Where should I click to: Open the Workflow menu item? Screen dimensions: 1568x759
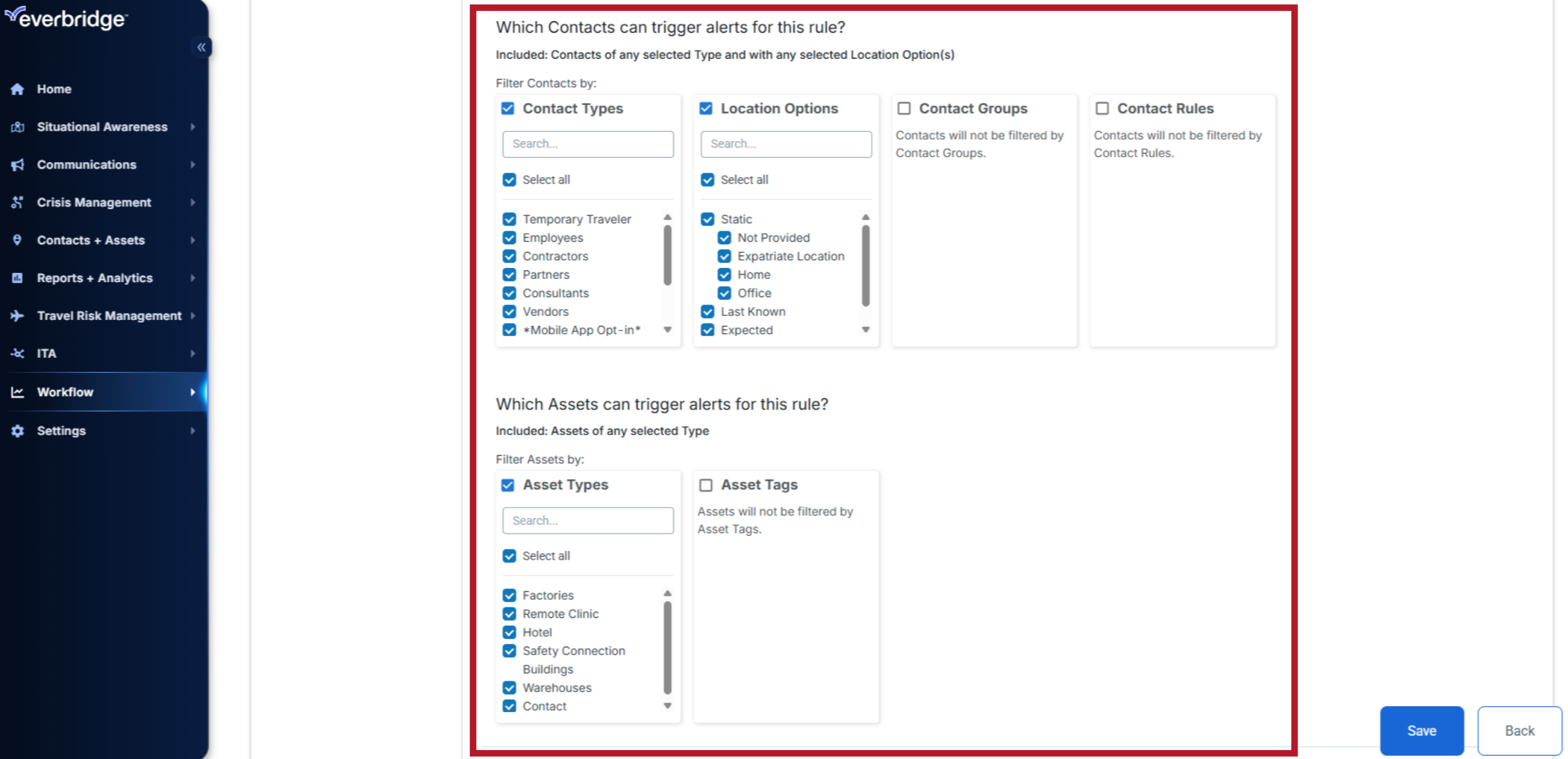pyautogui.click(x=65, y=392)
